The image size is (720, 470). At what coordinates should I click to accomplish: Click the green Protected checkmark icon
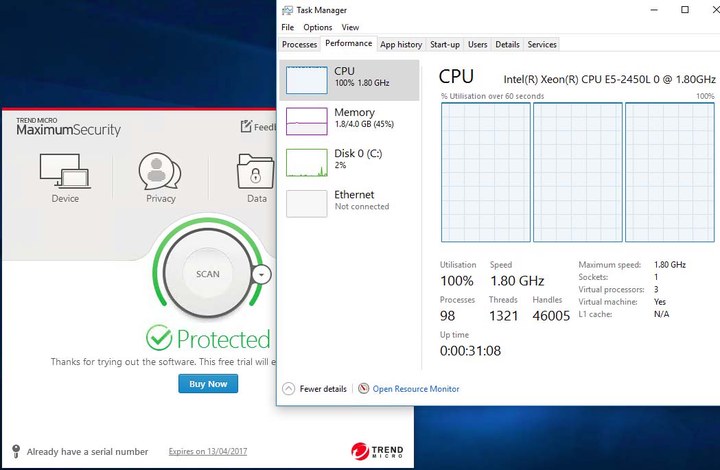(x=159, y=338)
